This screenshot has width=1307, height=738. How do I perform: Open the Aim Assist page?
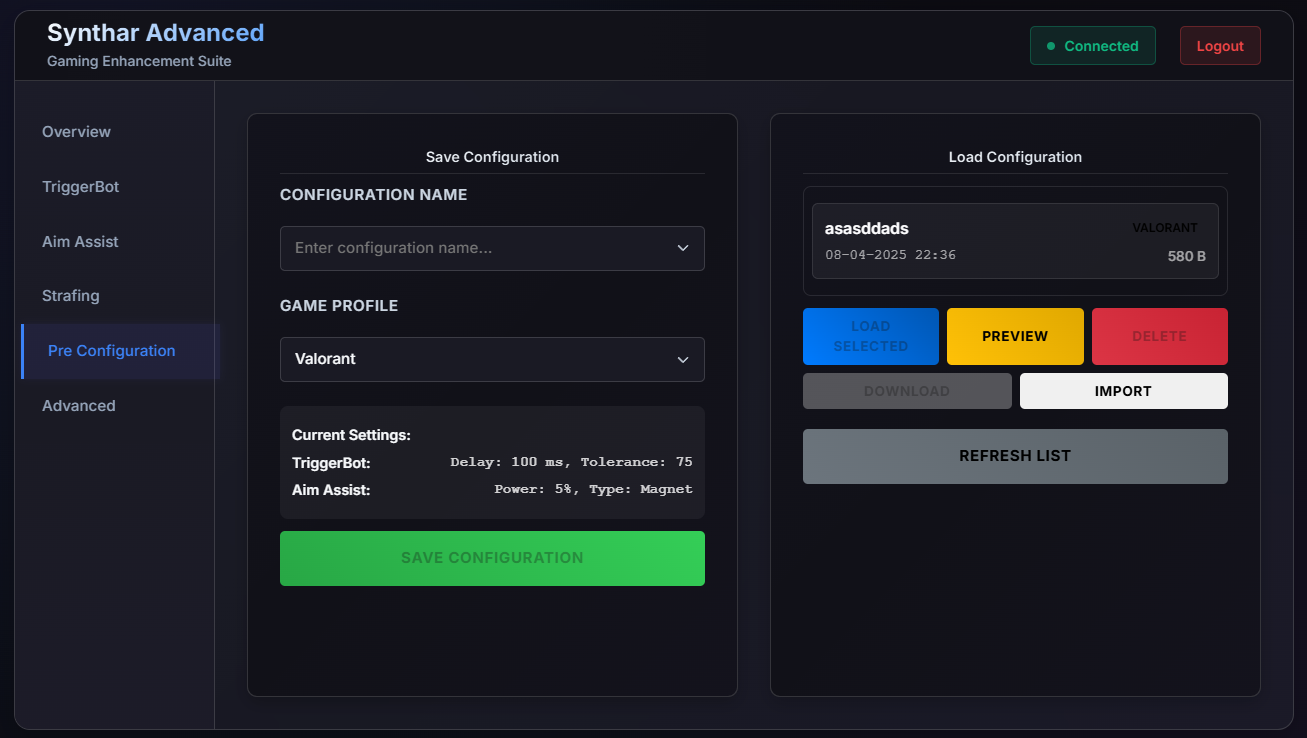(117, 242)
